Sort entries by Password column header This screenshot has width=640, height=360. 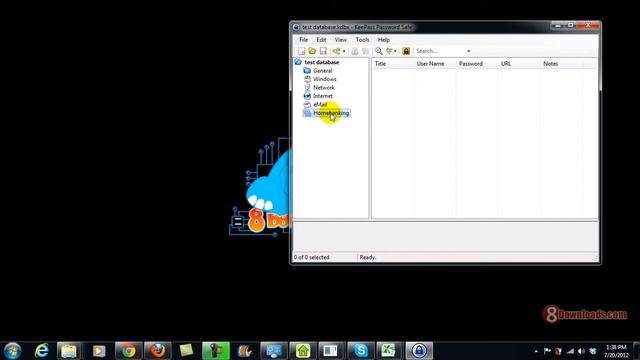coord(477,64)
